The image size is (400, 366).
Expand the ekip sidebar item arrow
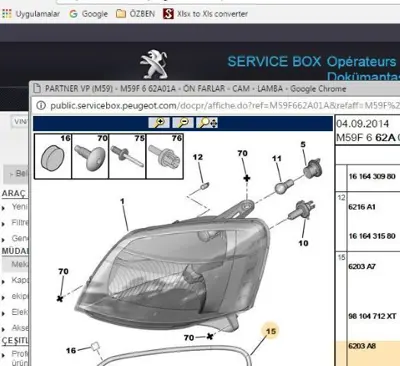point(4,298)
